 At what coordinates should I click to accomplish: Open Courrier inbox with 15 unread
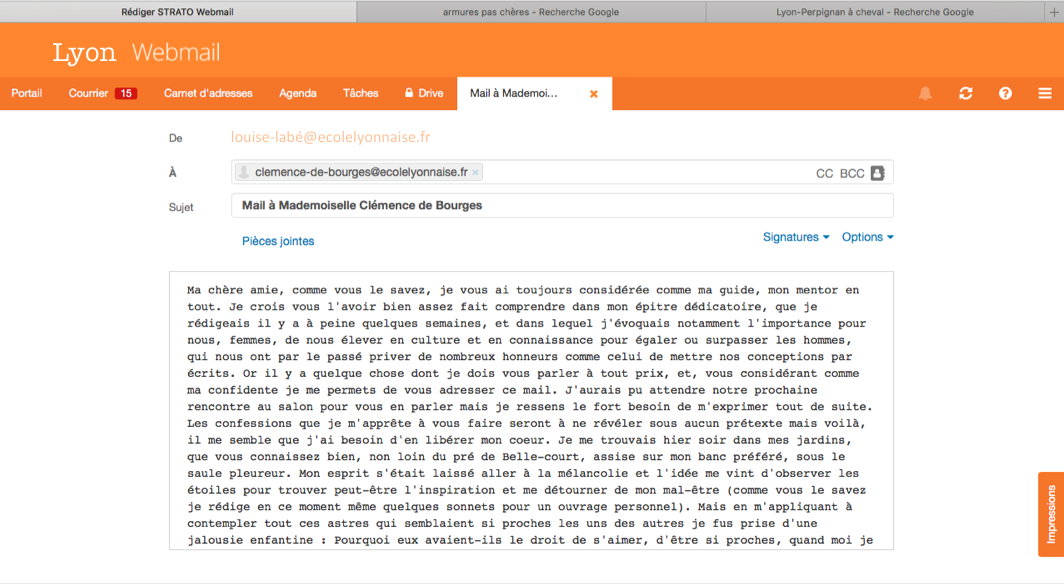click(102, 94)
